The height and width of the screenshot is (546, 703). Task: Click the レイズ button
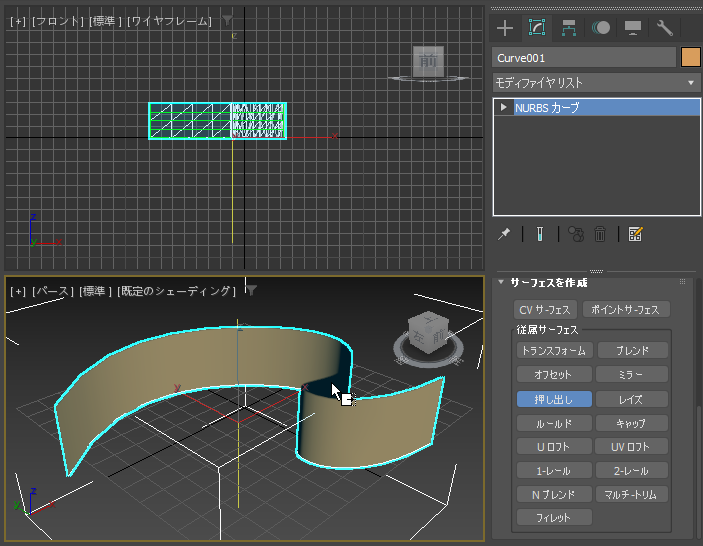pyautogui.click(x=632, y=399)
